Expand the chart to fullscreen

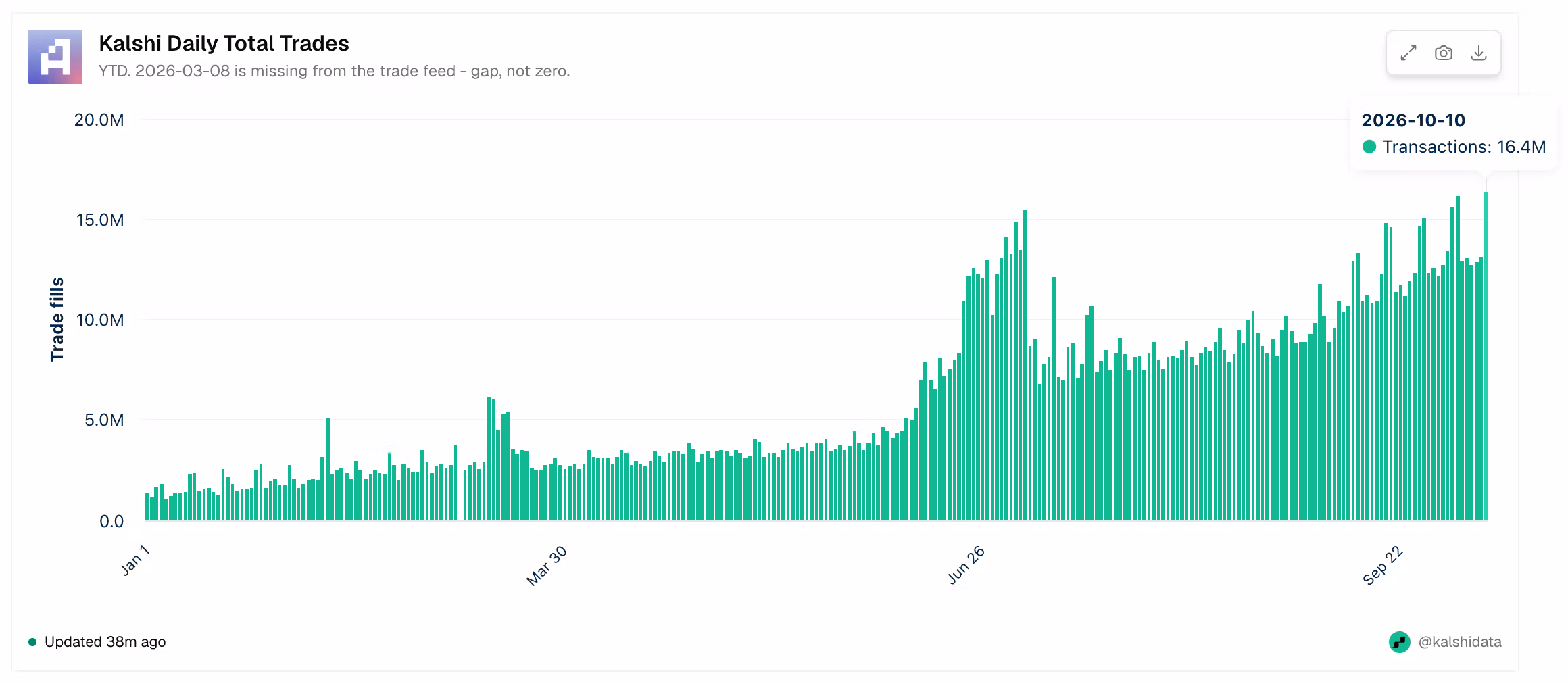pyautogui.click(x=1408, y=53)
